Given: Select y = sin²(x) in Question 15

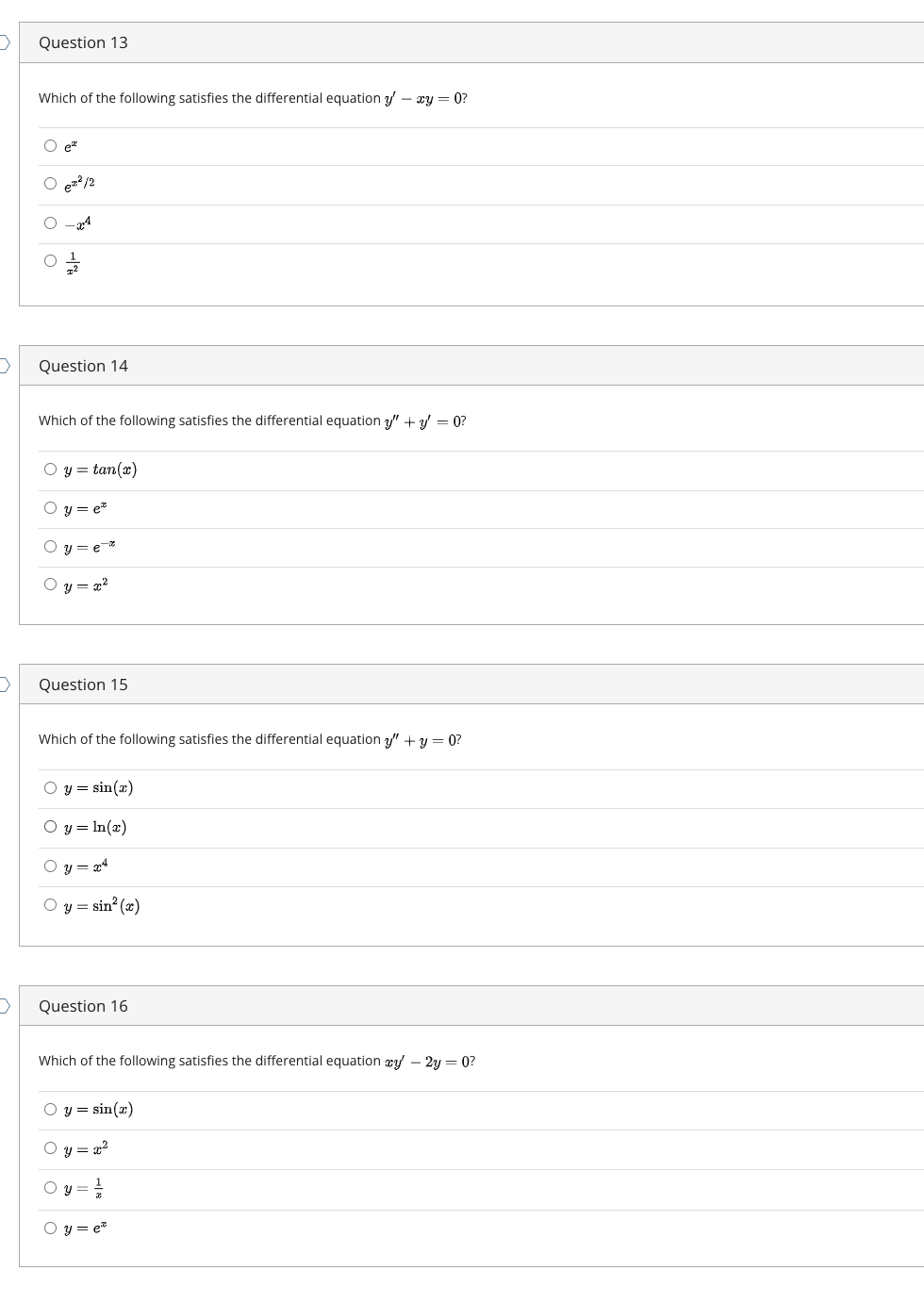Looking at the screenshot, I should pyautogui.click(x=49, y=903).
